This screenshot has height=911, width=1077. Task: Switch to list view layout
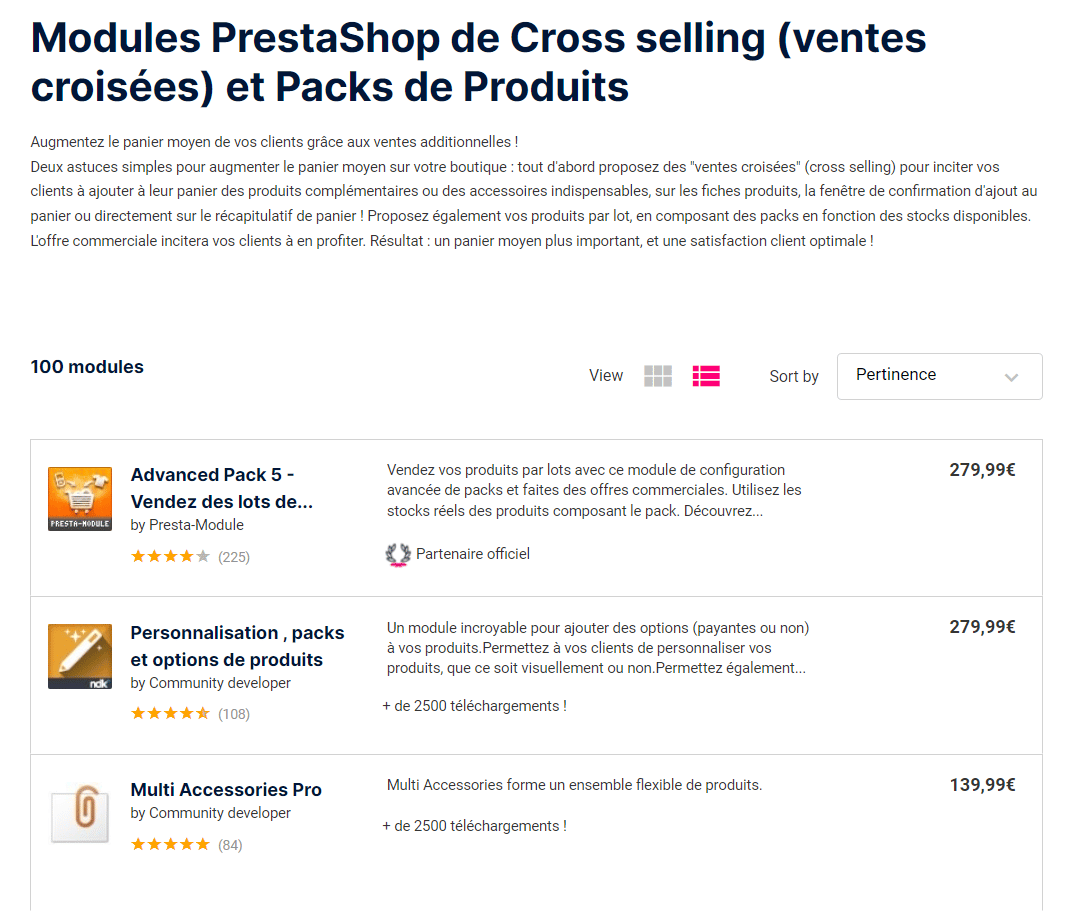[706, 376]
